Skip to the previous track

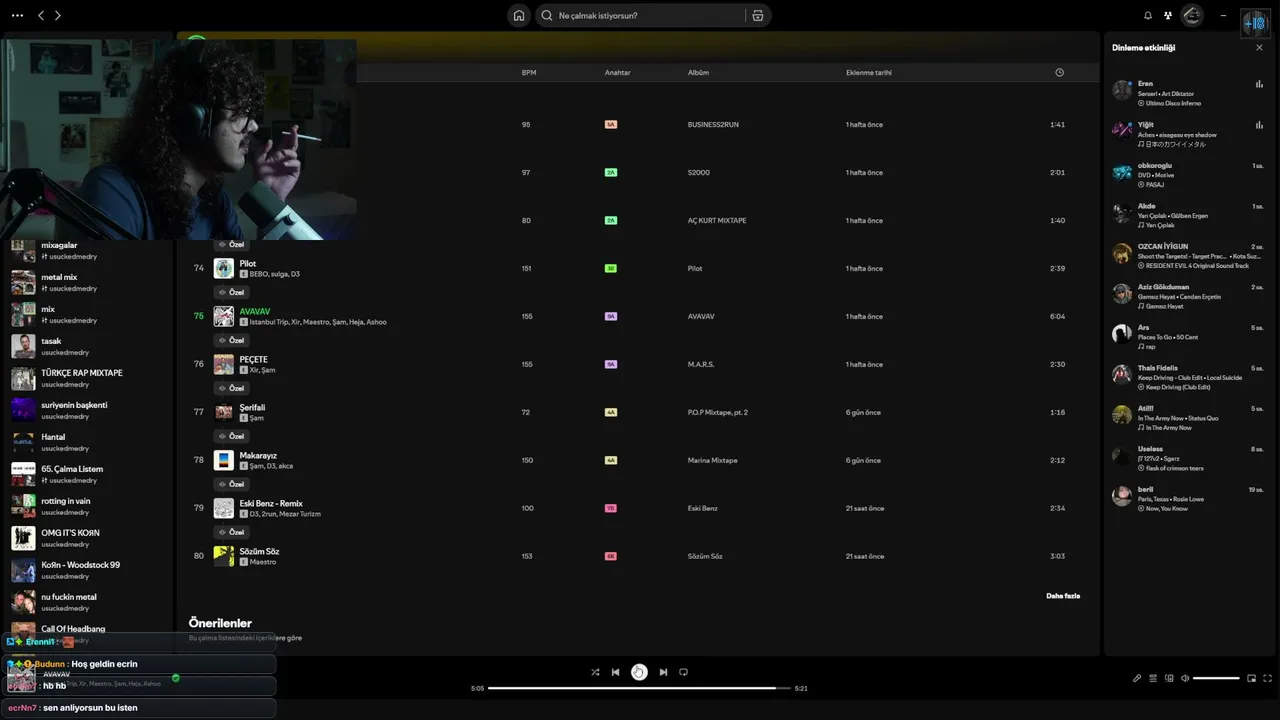616,672
